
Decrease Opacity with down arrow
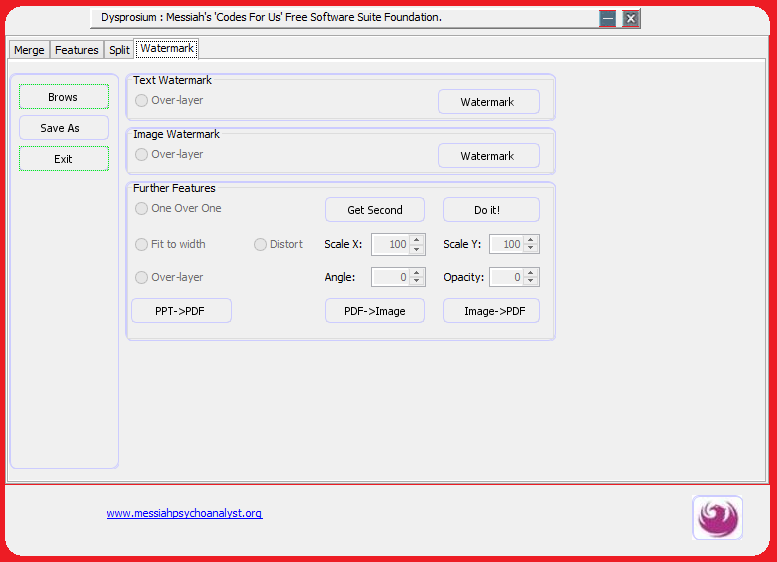tap(531, 282)
